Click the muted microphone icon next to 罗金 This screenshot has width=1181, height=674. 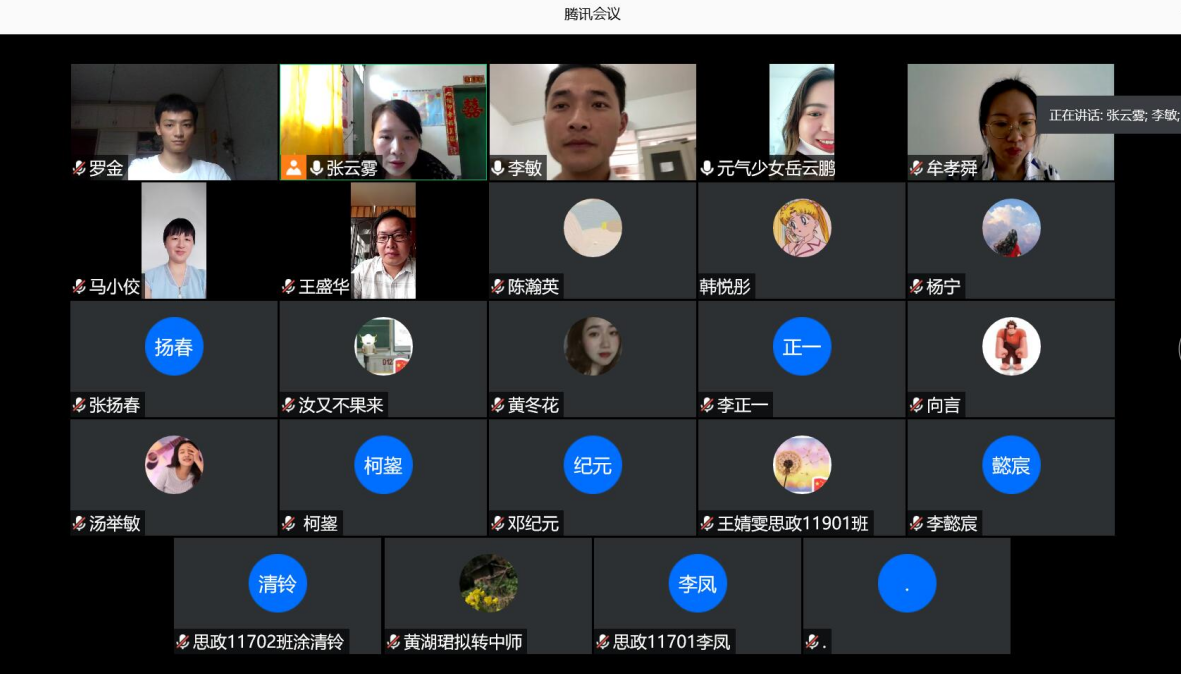79,169
